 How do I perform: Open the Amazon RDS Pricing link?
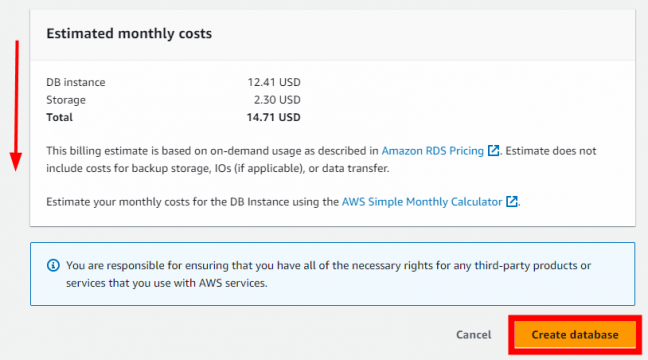[432, 151]
